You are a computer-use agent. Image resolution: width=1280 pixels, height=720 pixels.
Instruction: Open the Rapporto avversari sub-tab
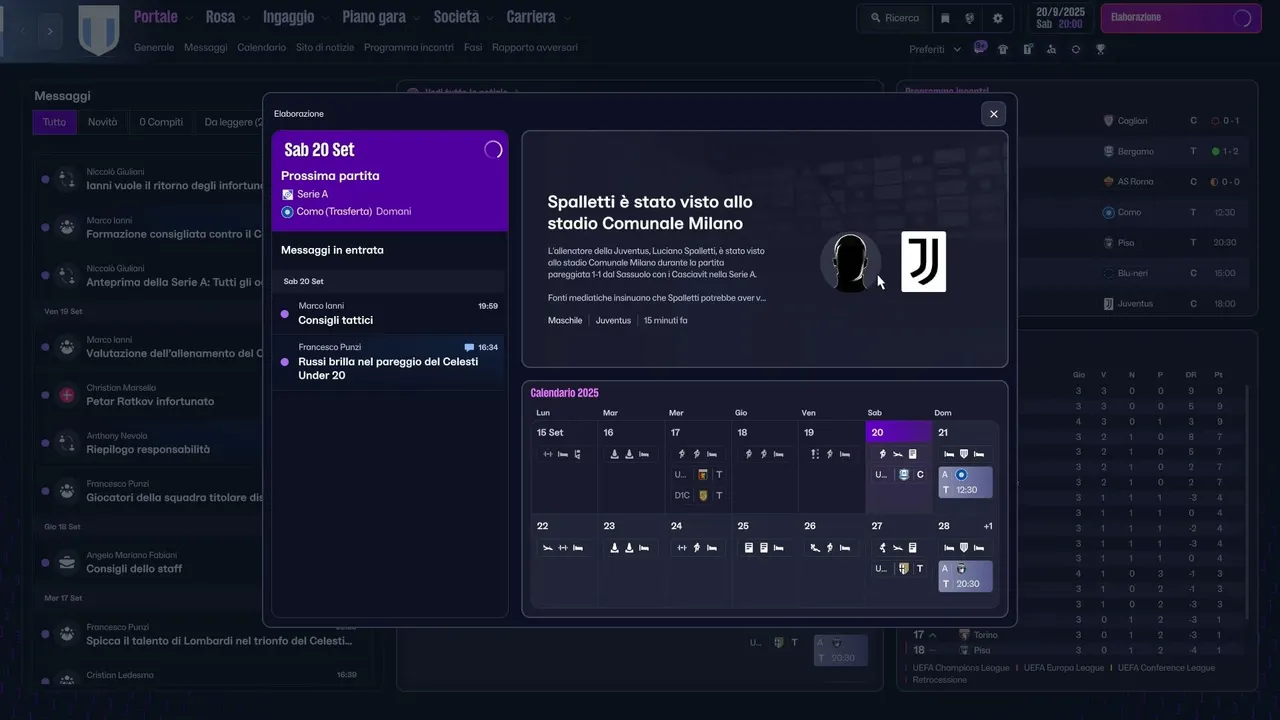coord(535,47)
